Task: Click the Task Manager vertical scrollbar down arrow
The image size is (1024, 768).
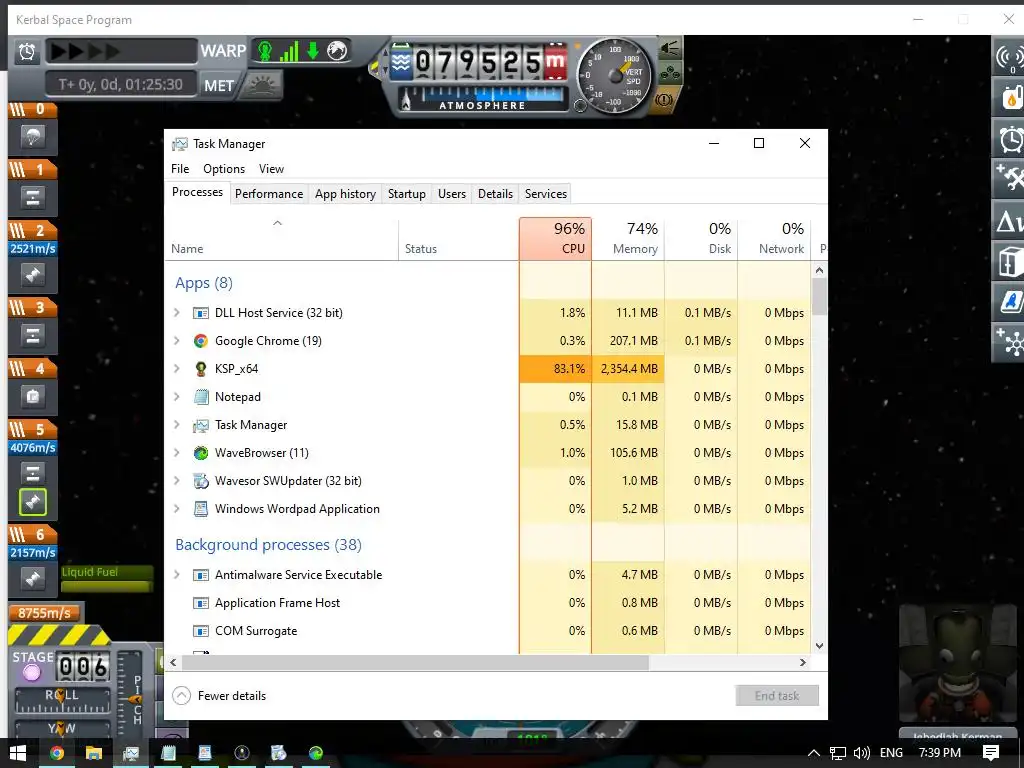Action: pos(819,646)
